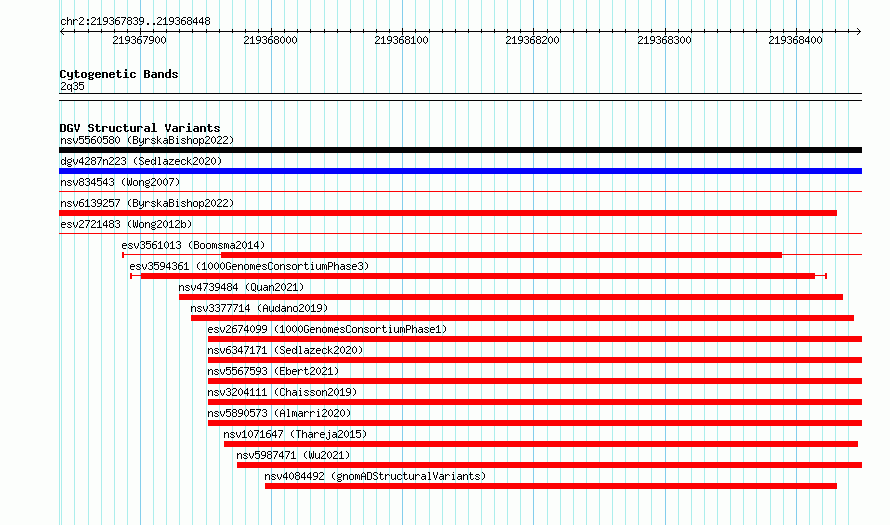Click ruler position 219368300
890x525 pixels.
pos(664,40)
